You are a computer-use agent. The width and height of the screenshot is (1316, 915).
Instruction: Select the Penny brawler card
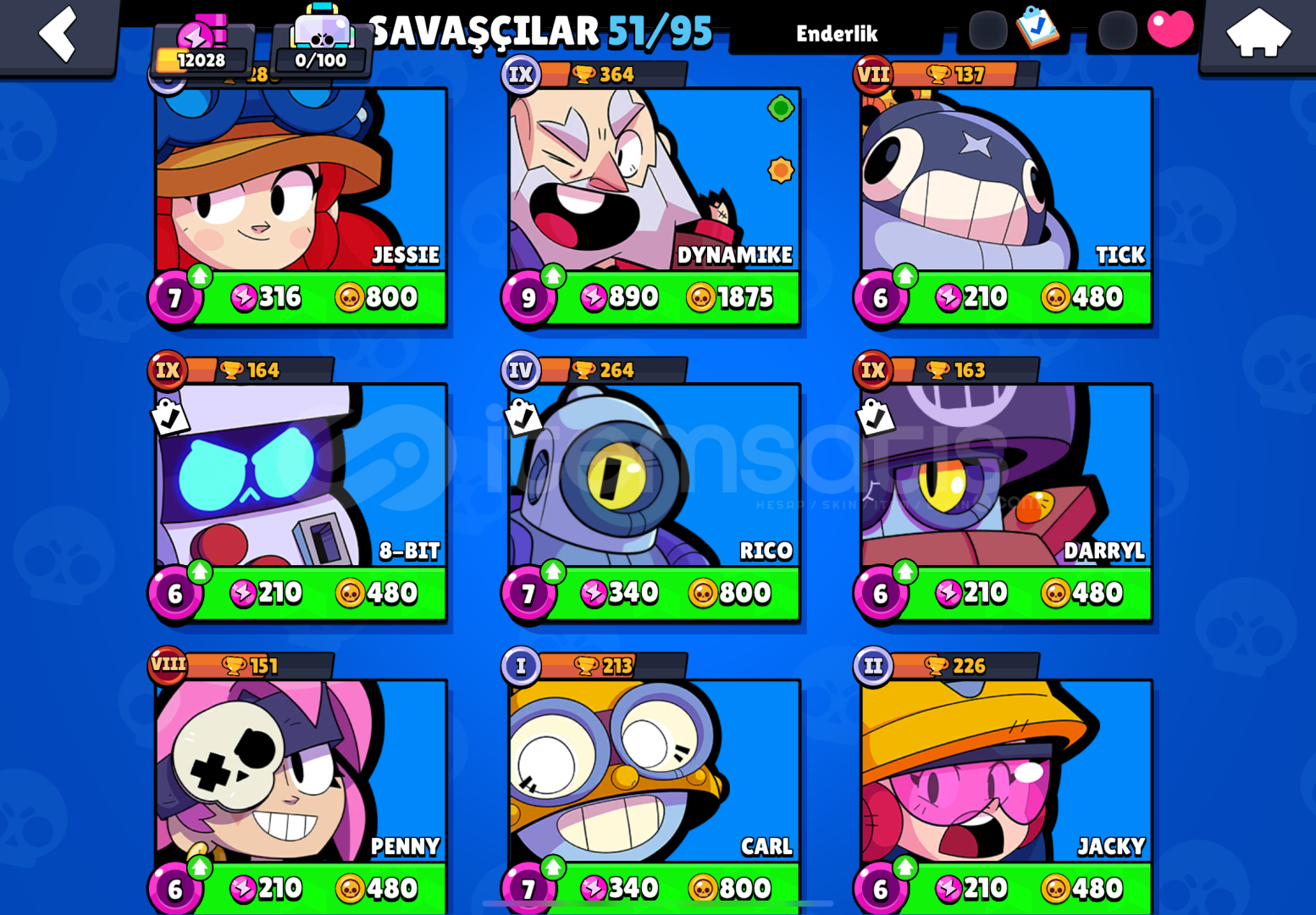(x=301, y=772)
